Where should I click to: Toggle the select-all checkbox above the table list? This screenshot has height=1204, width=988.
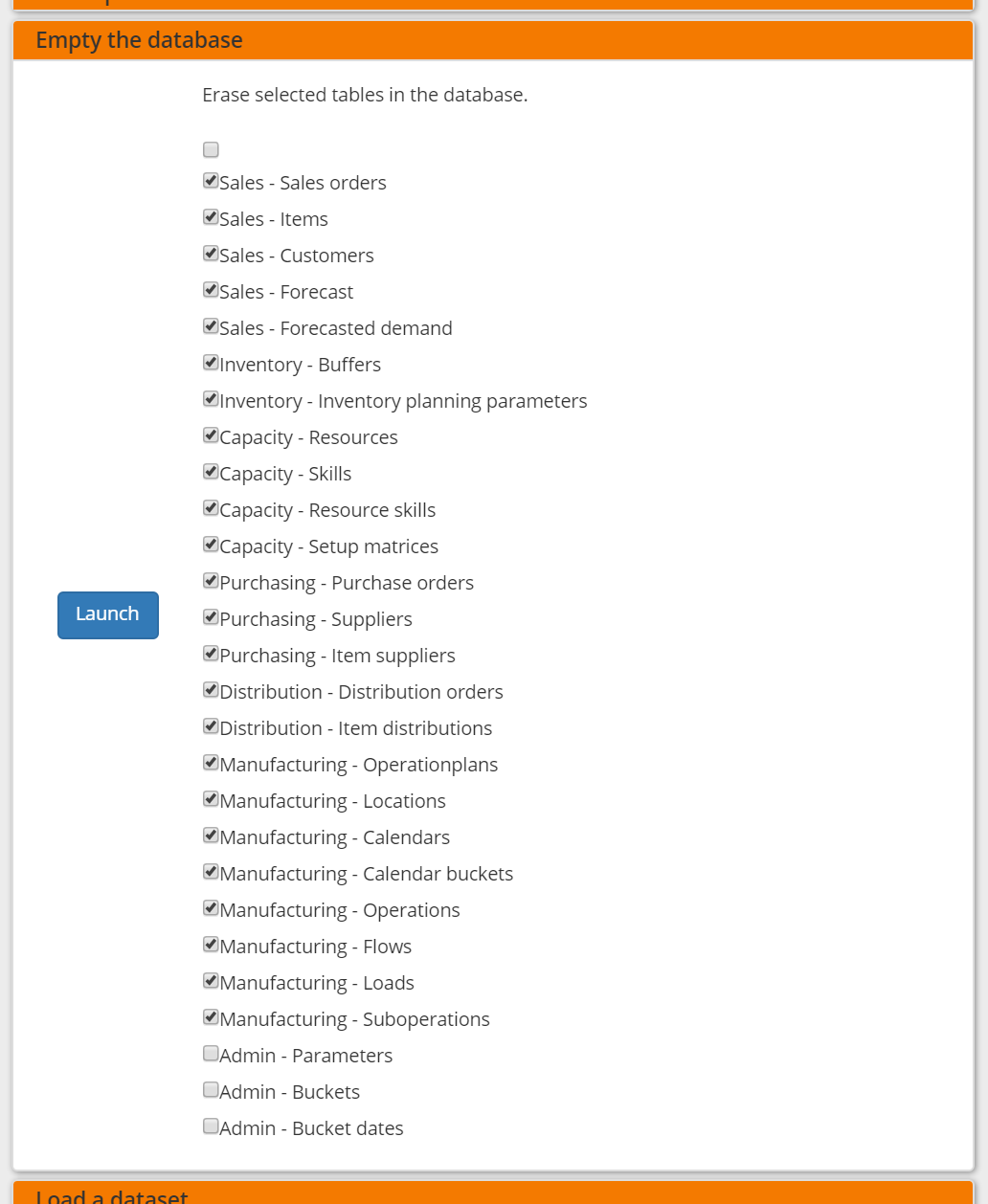(x=211, y=149)
